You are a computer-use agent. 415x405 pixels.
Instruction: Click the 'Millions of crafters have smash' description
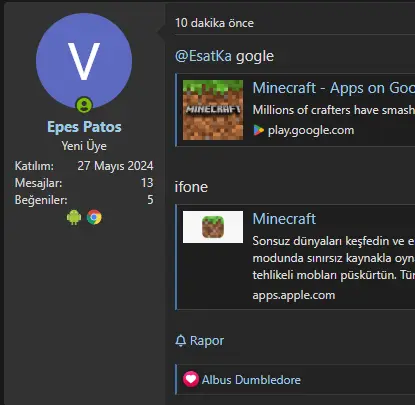pyautogui.click(x=334, y=110)
